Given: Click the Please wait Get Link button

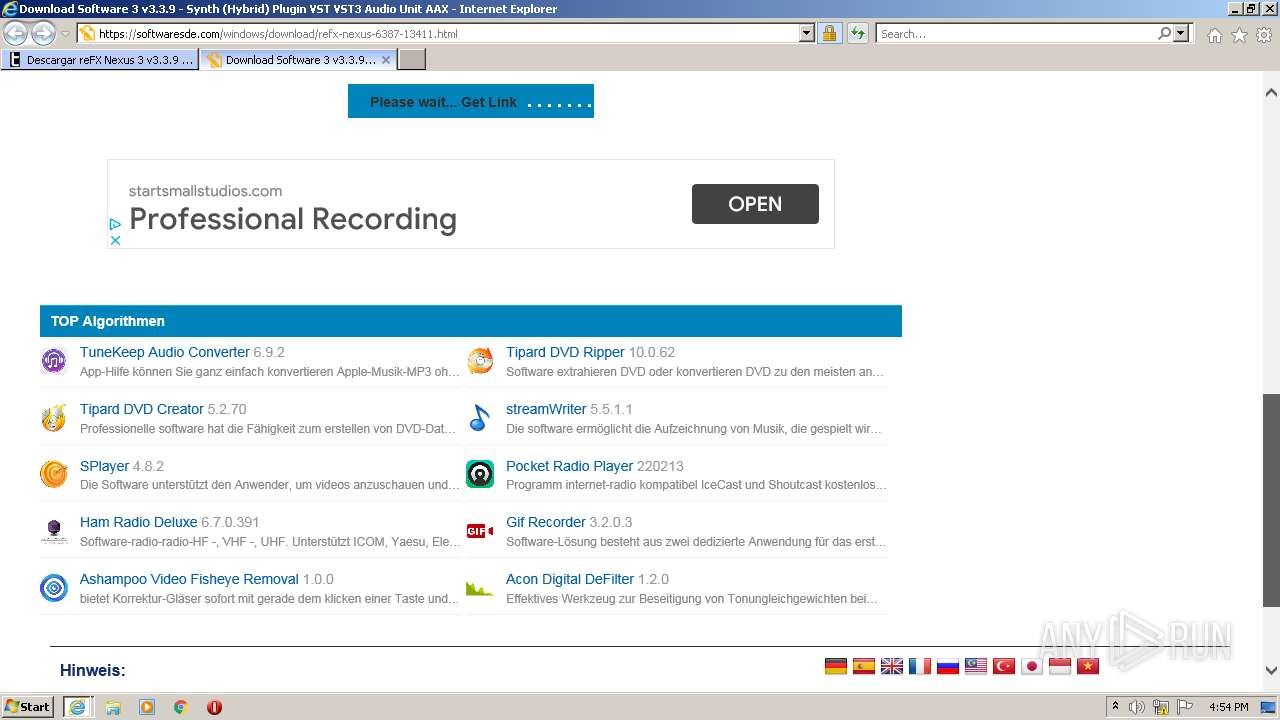Looking at the screenshot, I should 471,101.
